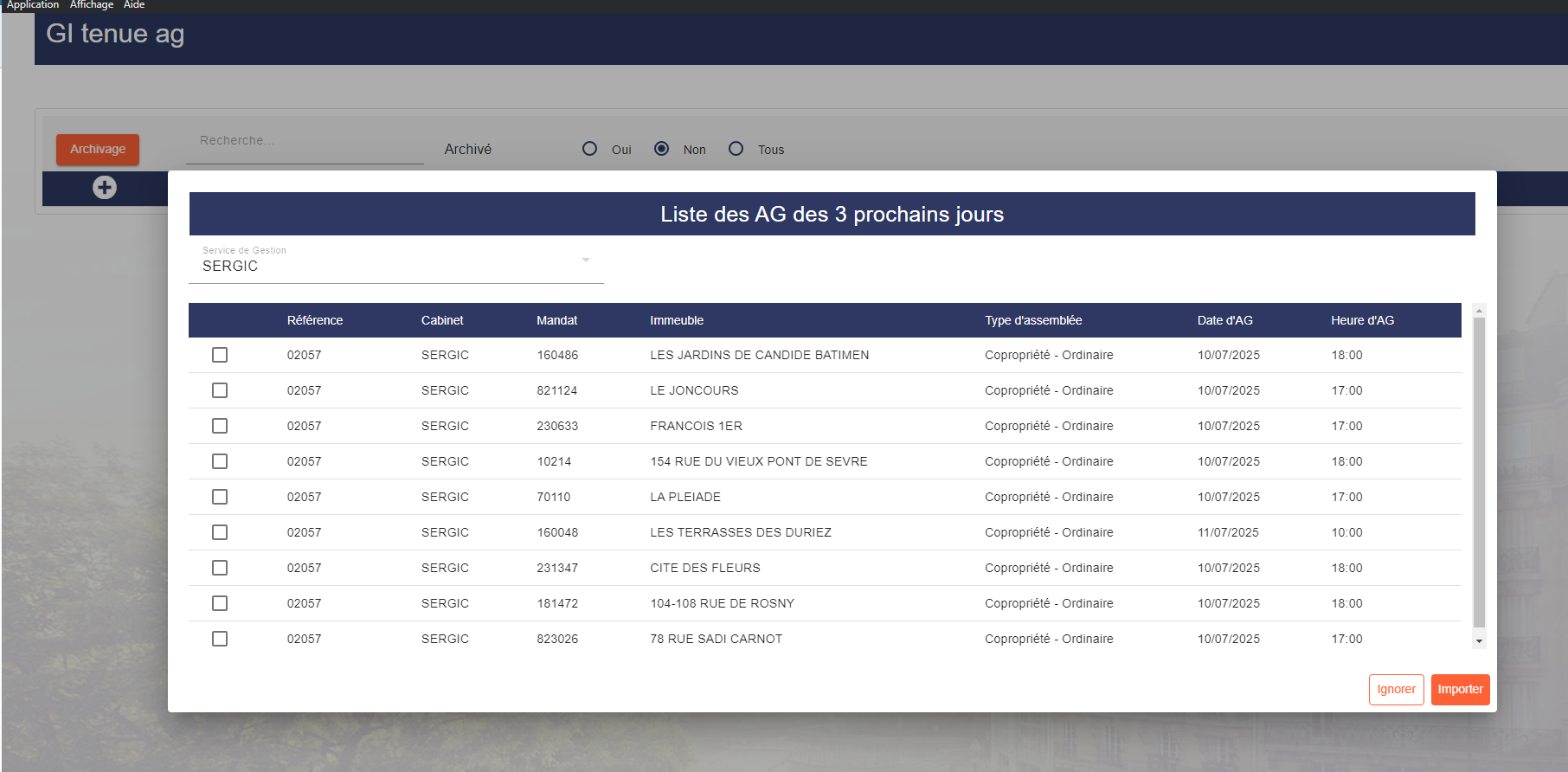
Task: Click the Ignorer button
Action: [1396, 690]
